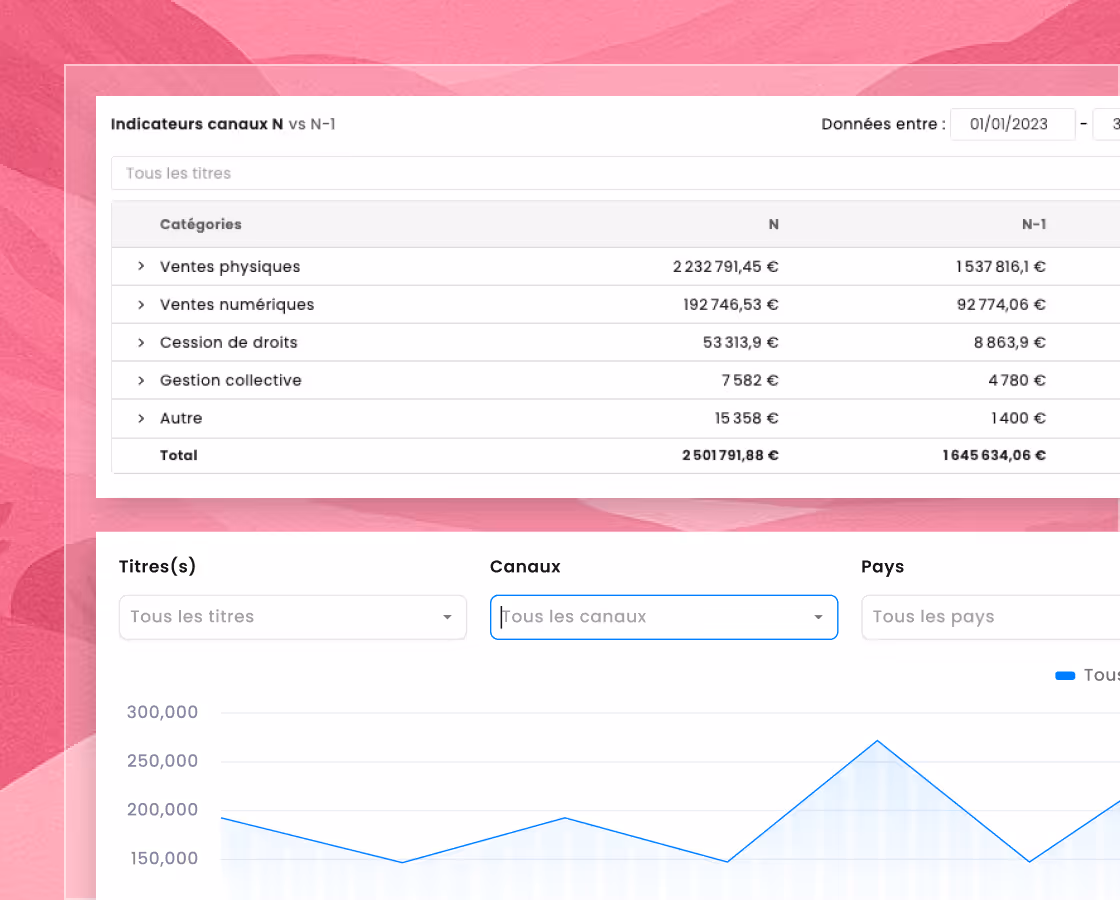Select the value 4 780 €
Viewport: 1120px width, 900px height.
[1017, 380]
